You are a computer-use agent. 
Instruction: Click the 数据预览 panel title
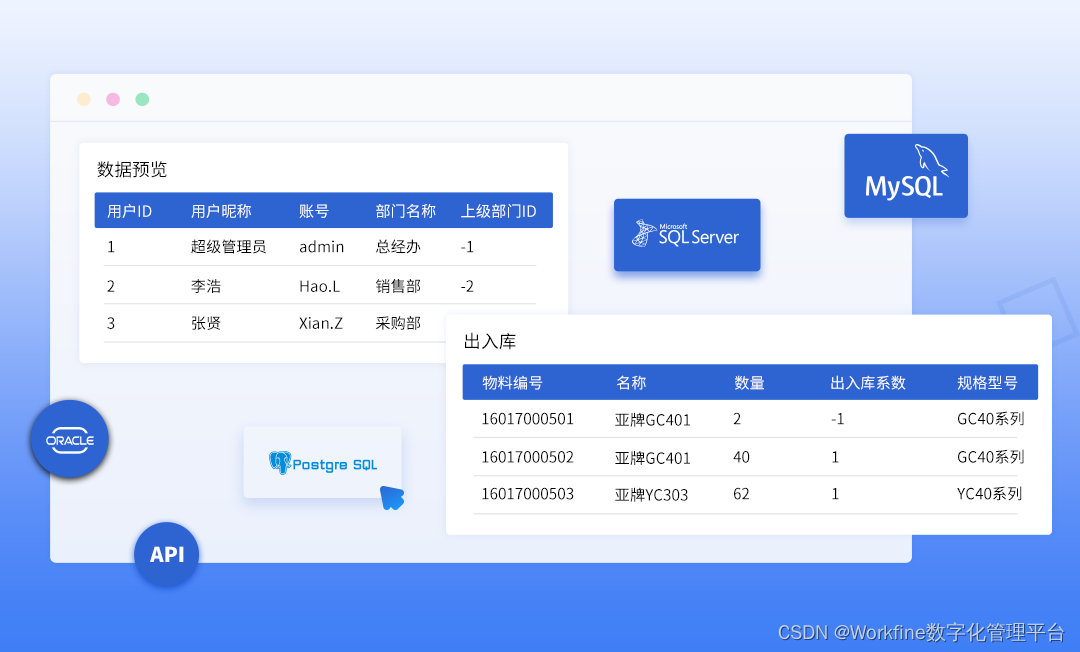click(x=132, y=169)
